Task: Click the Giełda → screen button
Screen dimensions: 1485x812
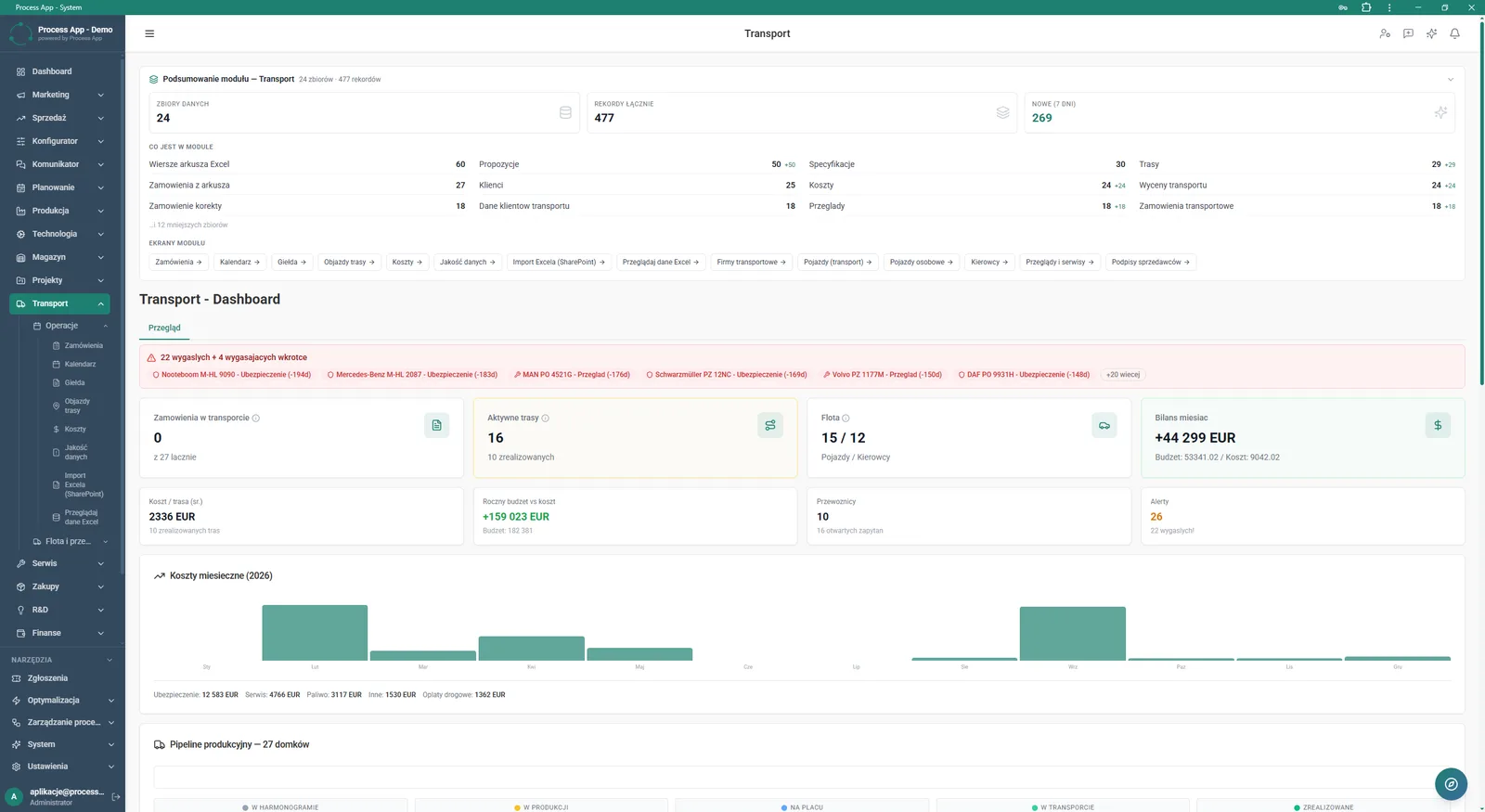Action: [x=292, y=262]
